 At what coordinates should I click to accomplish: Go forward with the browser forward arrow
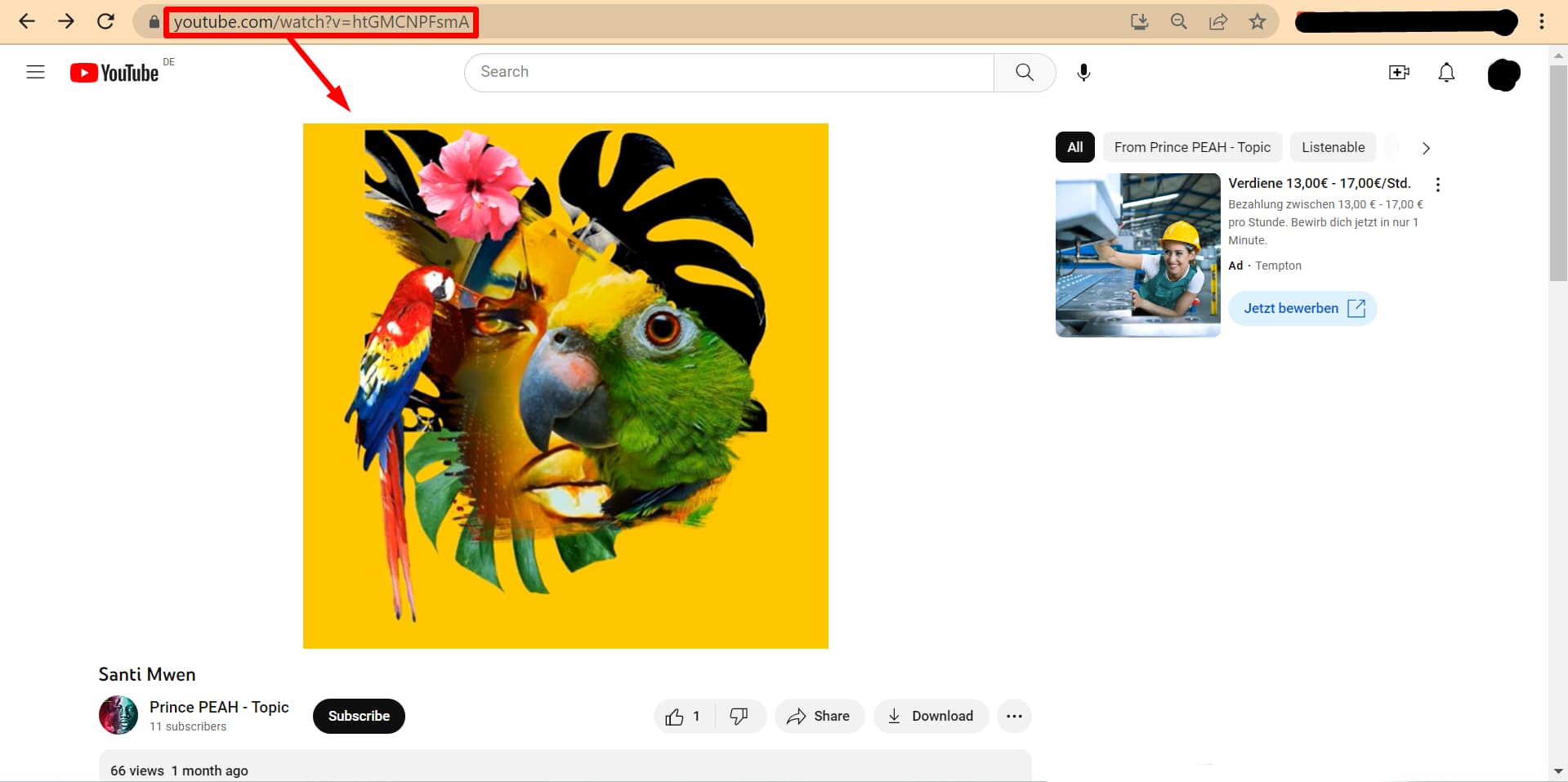pos(66,21)
